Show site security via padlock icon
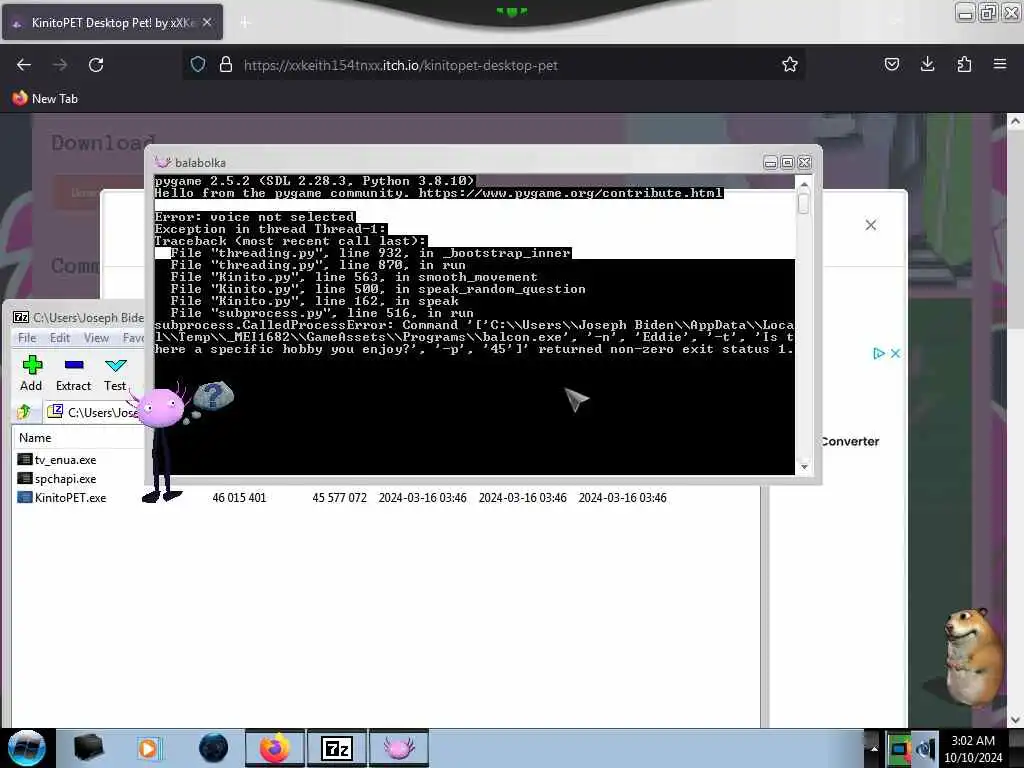The height and width of the screenshot is (768, 1024). (226, 65)
